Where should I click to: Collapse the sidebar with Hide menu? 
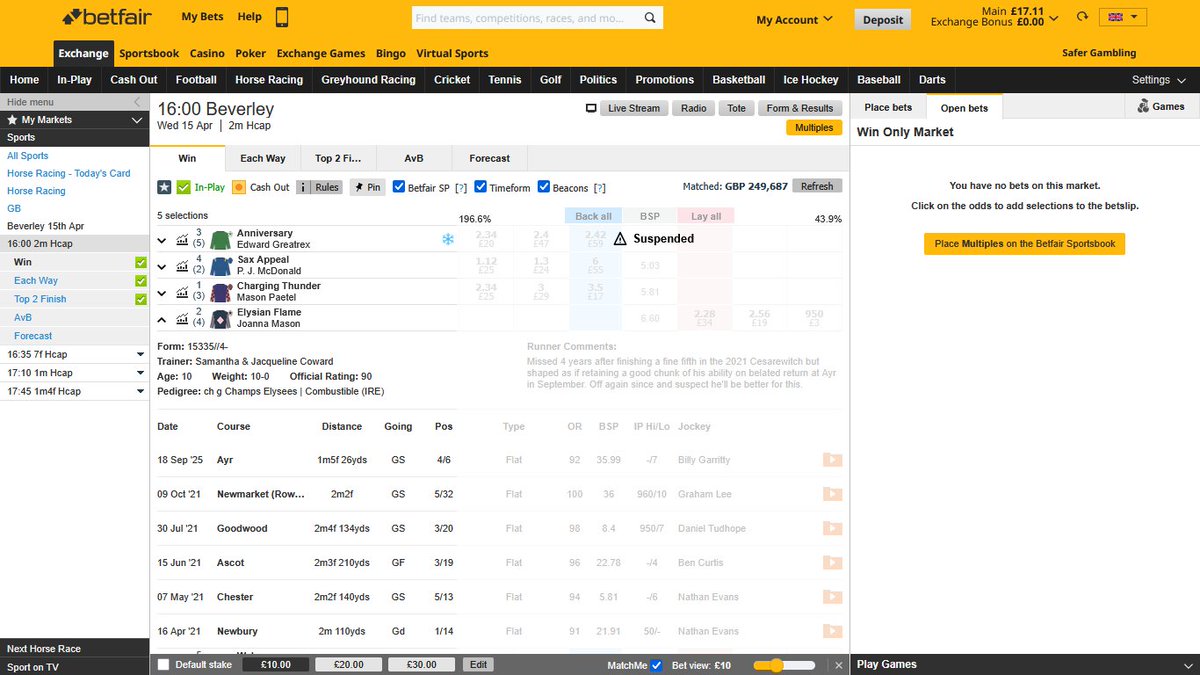(74, 102)
